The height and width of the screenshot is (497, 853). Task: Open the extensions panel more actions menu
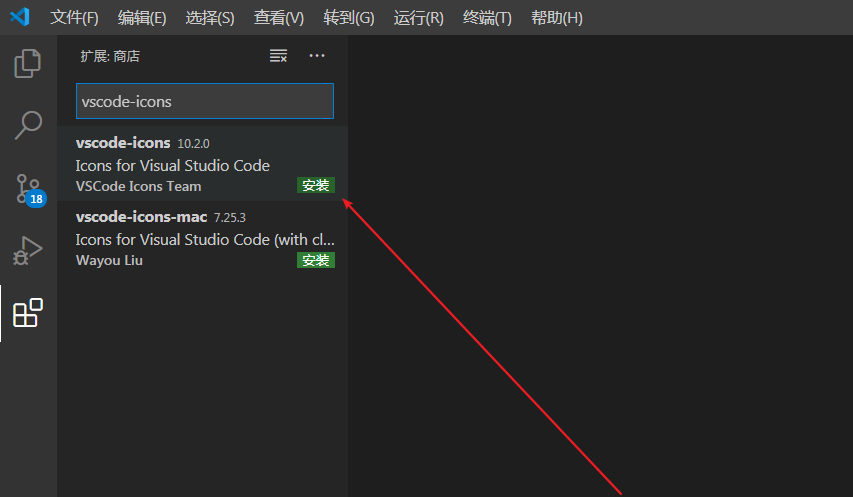pos(317,55)
